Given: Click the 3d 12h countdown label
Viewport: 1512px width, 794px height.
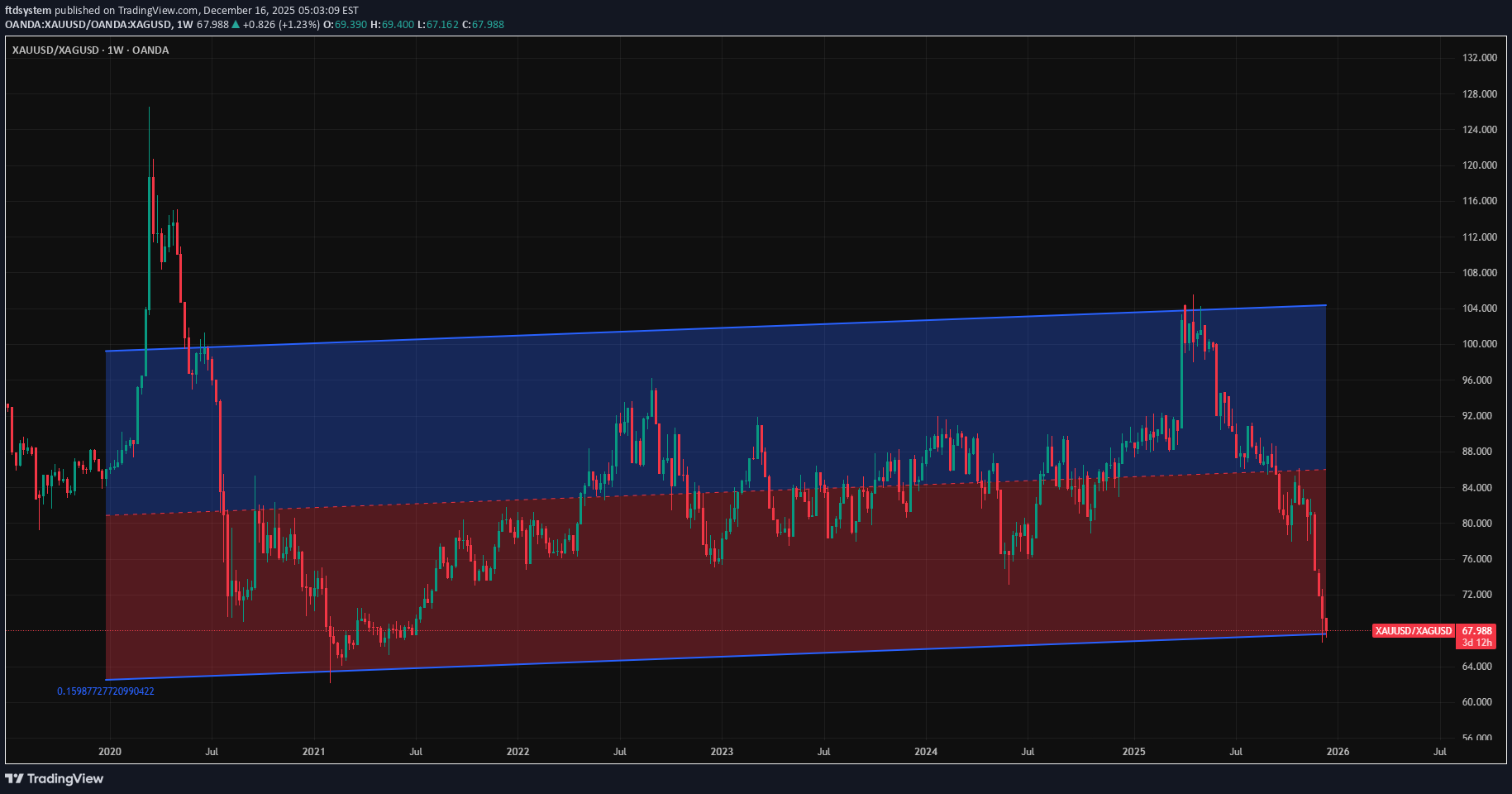Looking at the screenshot, I should point(1476,642).
